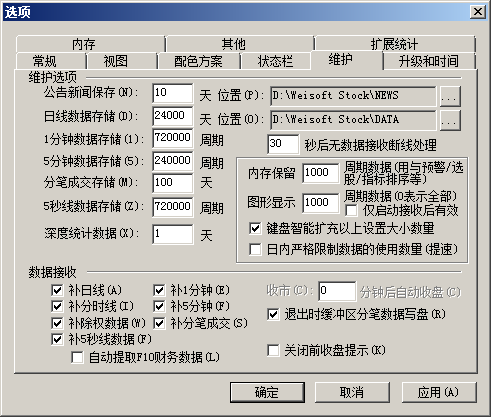Uncheck 补分笔成交(S) option
This screenshot has height=417, width=491.
[159, 323]
